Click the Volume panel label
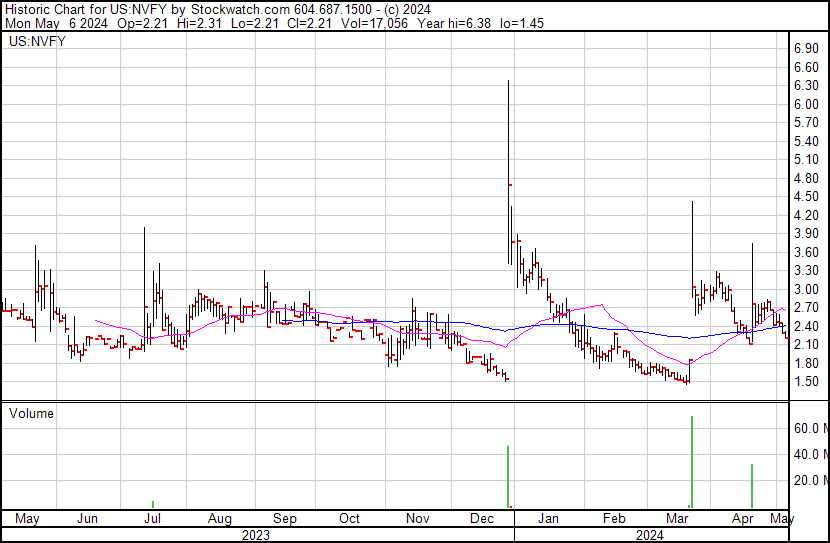This screenshot has height=543, width=830. pos(30,413)
